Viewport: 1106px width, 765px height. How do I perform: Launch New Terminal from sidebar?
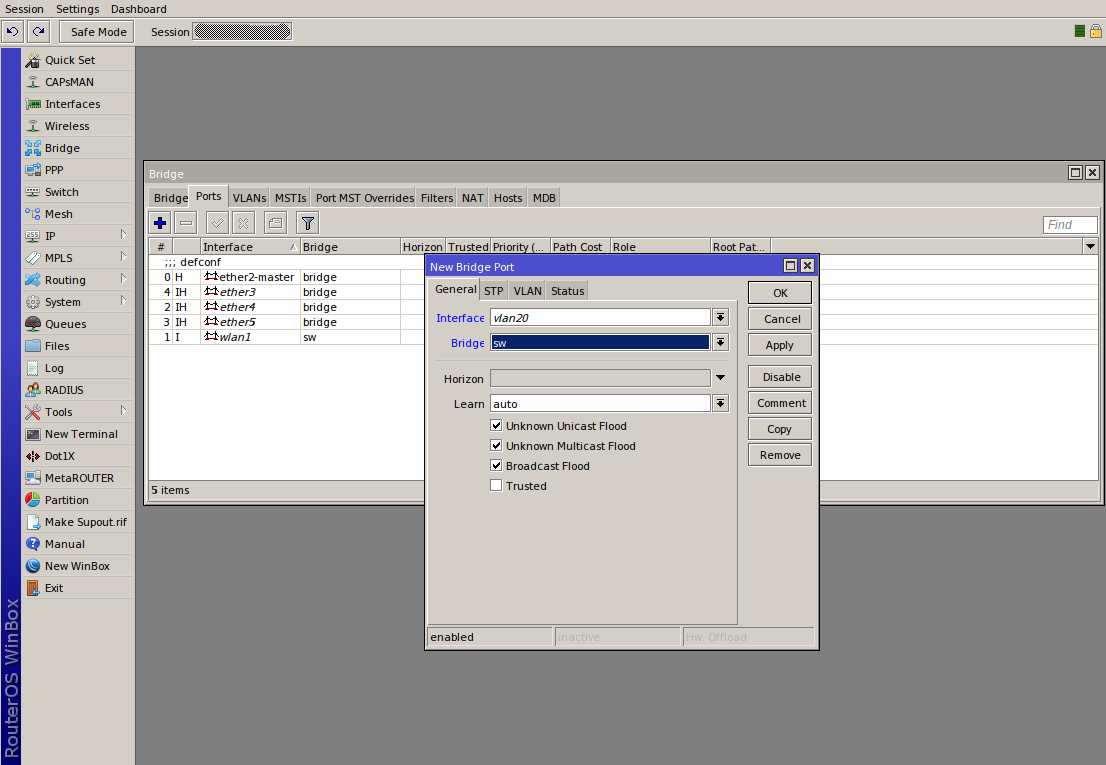pyautogui.click(x=81, y=434)
